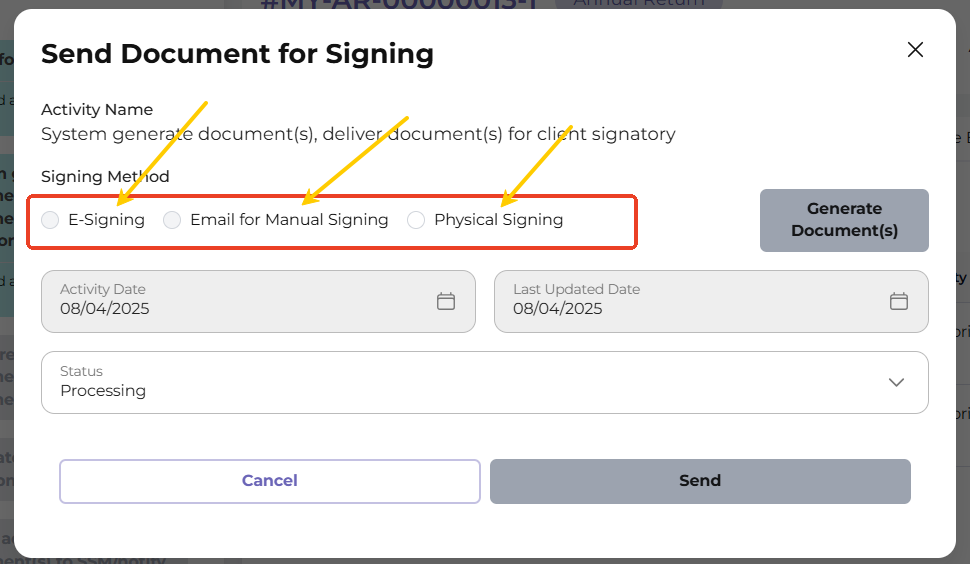Click the Generate Document(s) button
The image size is (970, 564).
coord(844,220)
